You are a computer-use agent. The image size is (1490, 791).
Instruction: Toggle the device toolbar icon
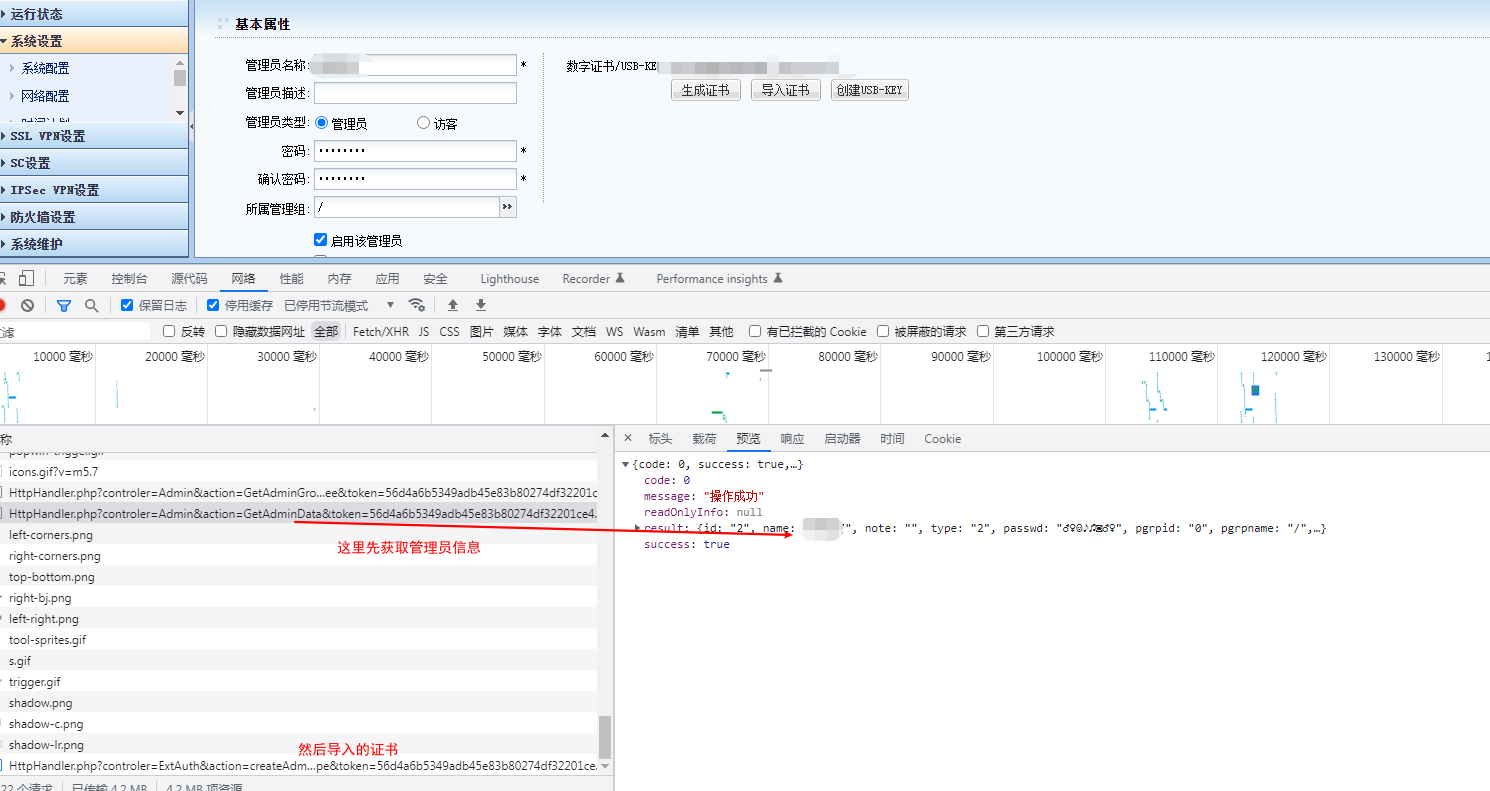pyautogui.click(x=24, y=279)
